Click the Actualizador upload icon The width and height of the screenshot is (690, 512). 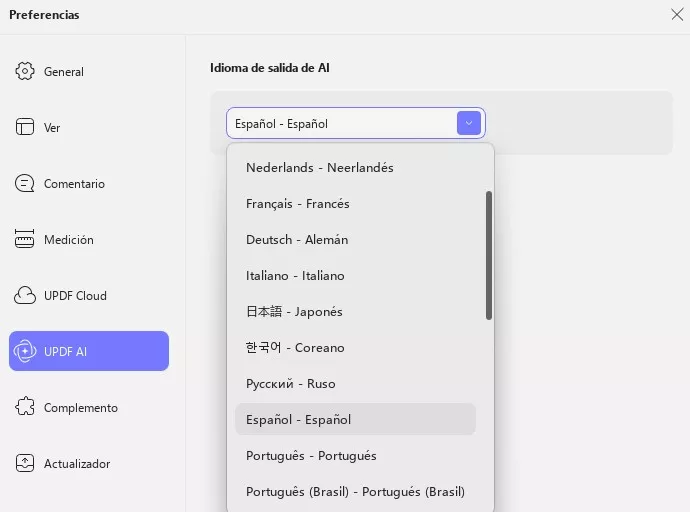25,463
